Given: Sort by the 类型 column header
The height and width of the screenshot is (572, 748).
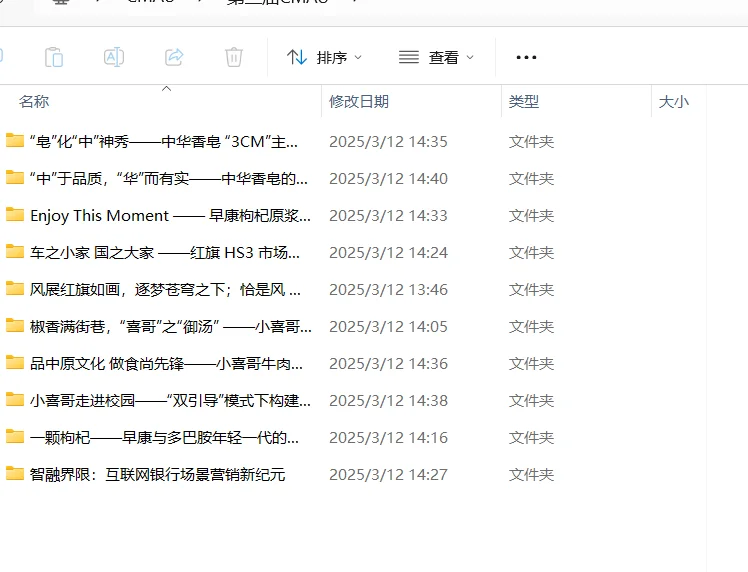Looking at the screenshot, I should 524,102.
